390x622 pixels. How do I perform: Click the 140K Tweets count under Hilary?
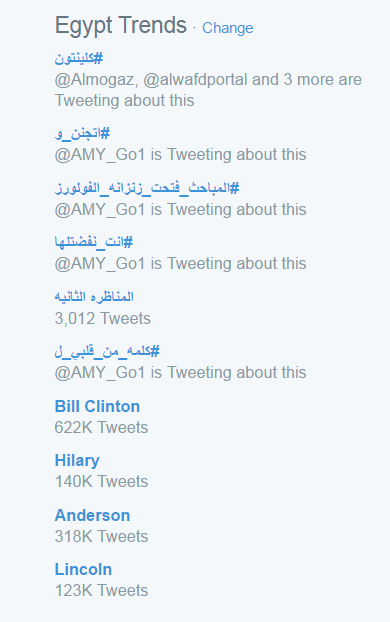(102, 482)
